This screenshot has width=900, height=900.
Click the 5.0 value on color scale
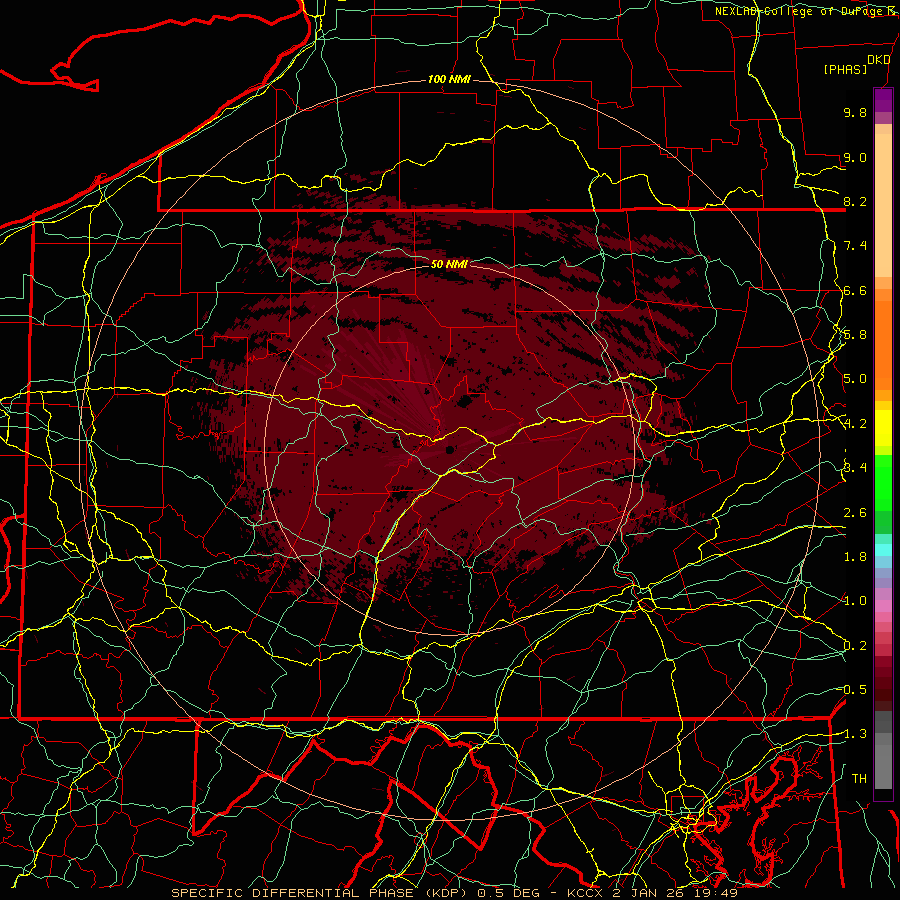click(855, 379)
